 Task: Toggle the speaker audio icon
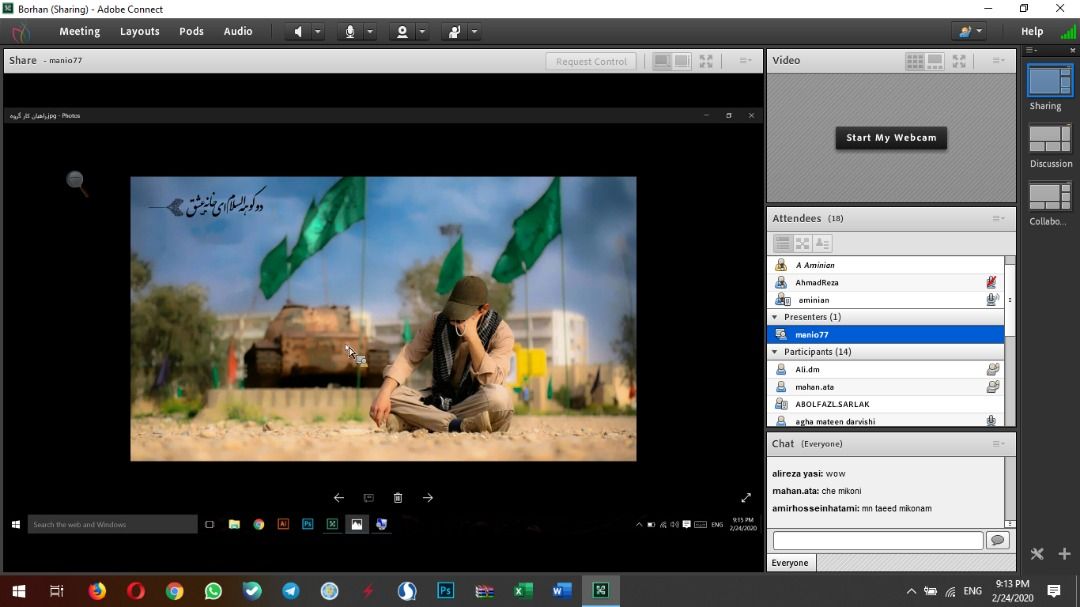[x=298, y=32]
